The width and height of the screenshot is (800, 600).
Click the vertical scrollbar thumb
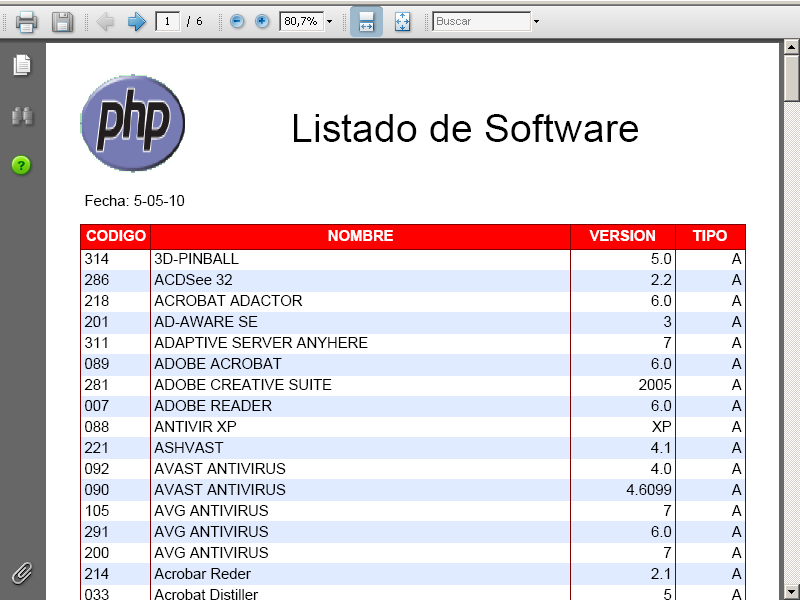(x=791, y=78)
